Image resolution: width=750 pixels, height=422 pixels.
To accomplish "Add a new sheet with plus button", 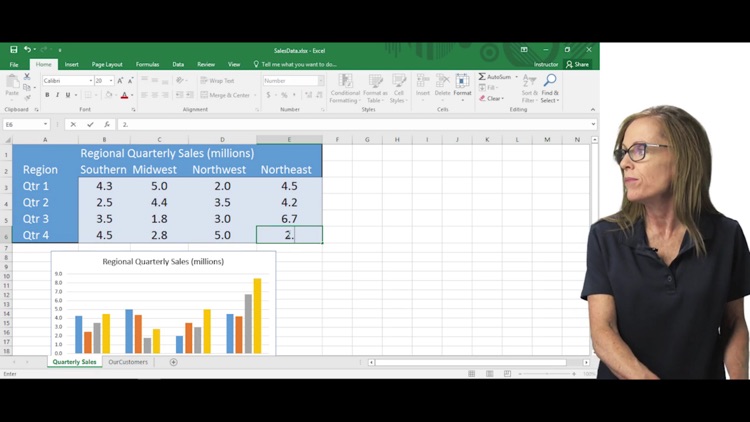I will 174,362.
